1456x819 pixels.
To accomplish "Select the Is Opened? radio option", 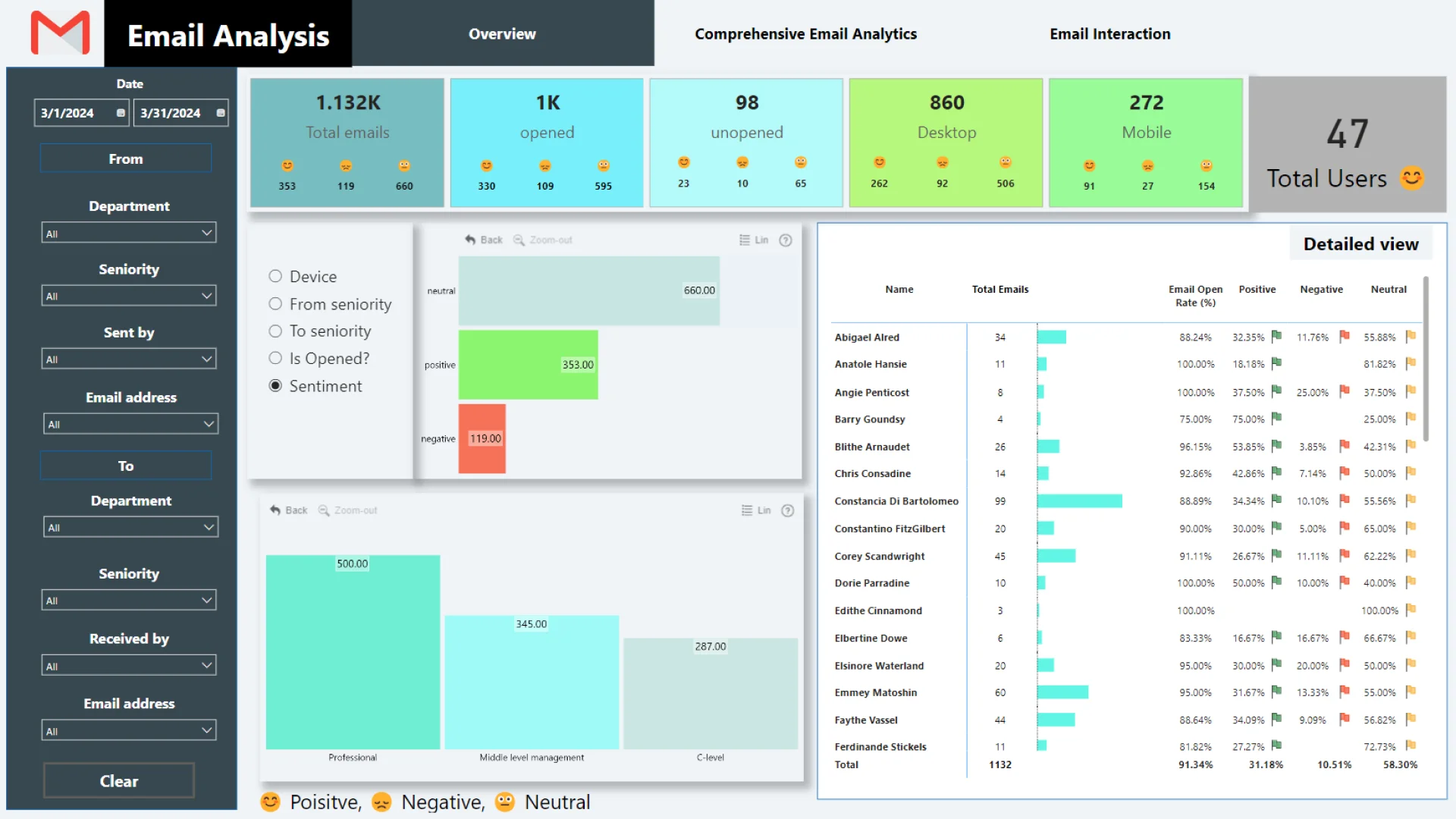I will [275, 358].
